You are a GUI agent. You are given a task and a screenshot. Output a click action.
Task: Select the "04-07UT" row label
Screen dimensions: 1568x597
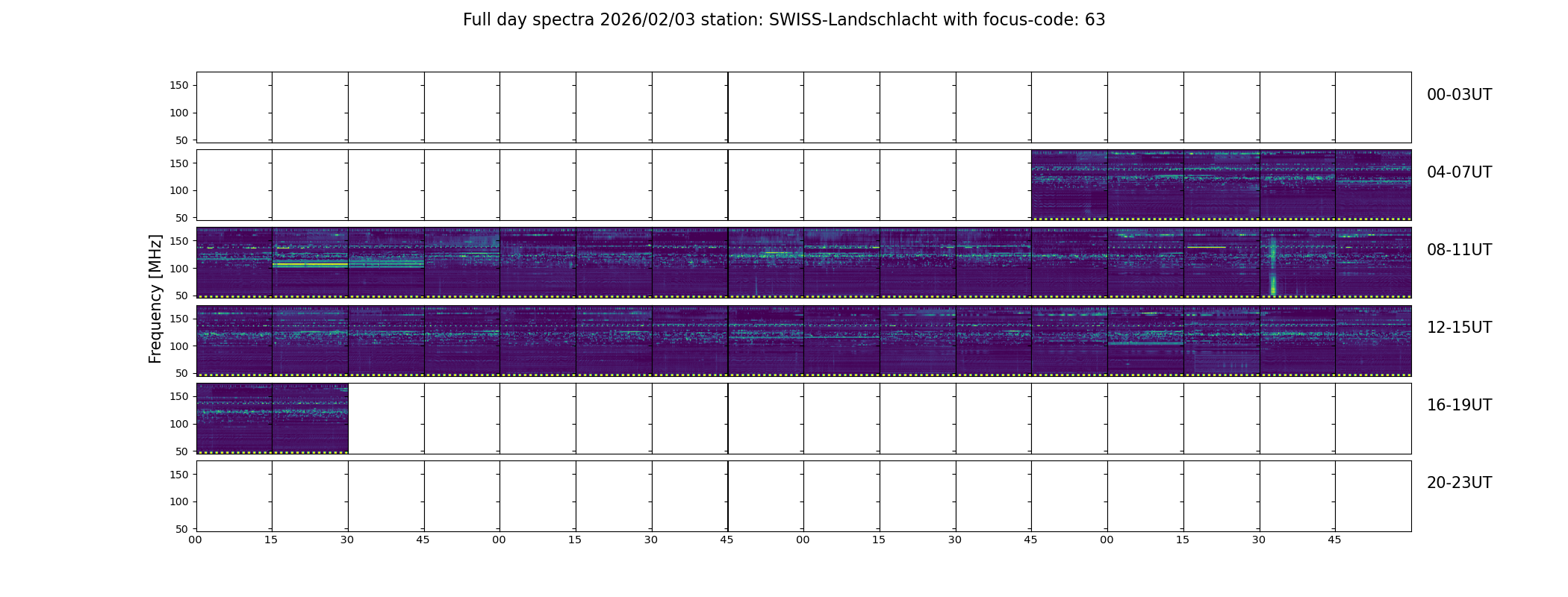(1459, 172)
